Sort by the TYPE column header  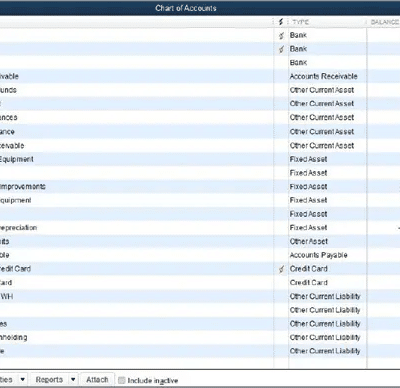click(x=301, y=22)
